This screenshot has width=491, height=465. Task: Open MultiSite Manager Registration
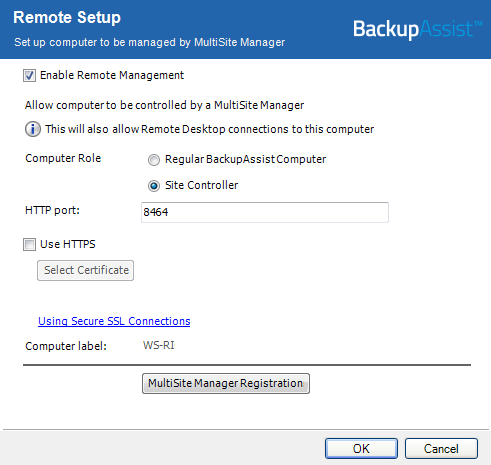click(x=226, y=383)
